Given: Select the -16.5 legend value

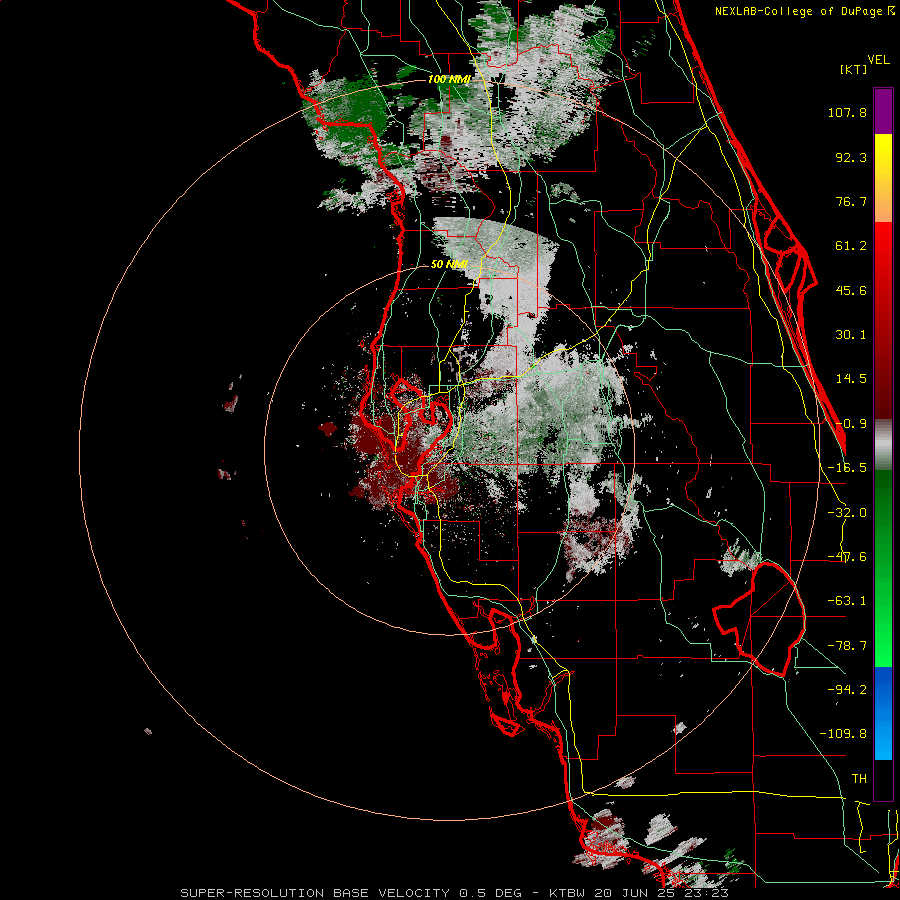Looking at the screenshot, I should pyautogui.click(x=847, y=468).
